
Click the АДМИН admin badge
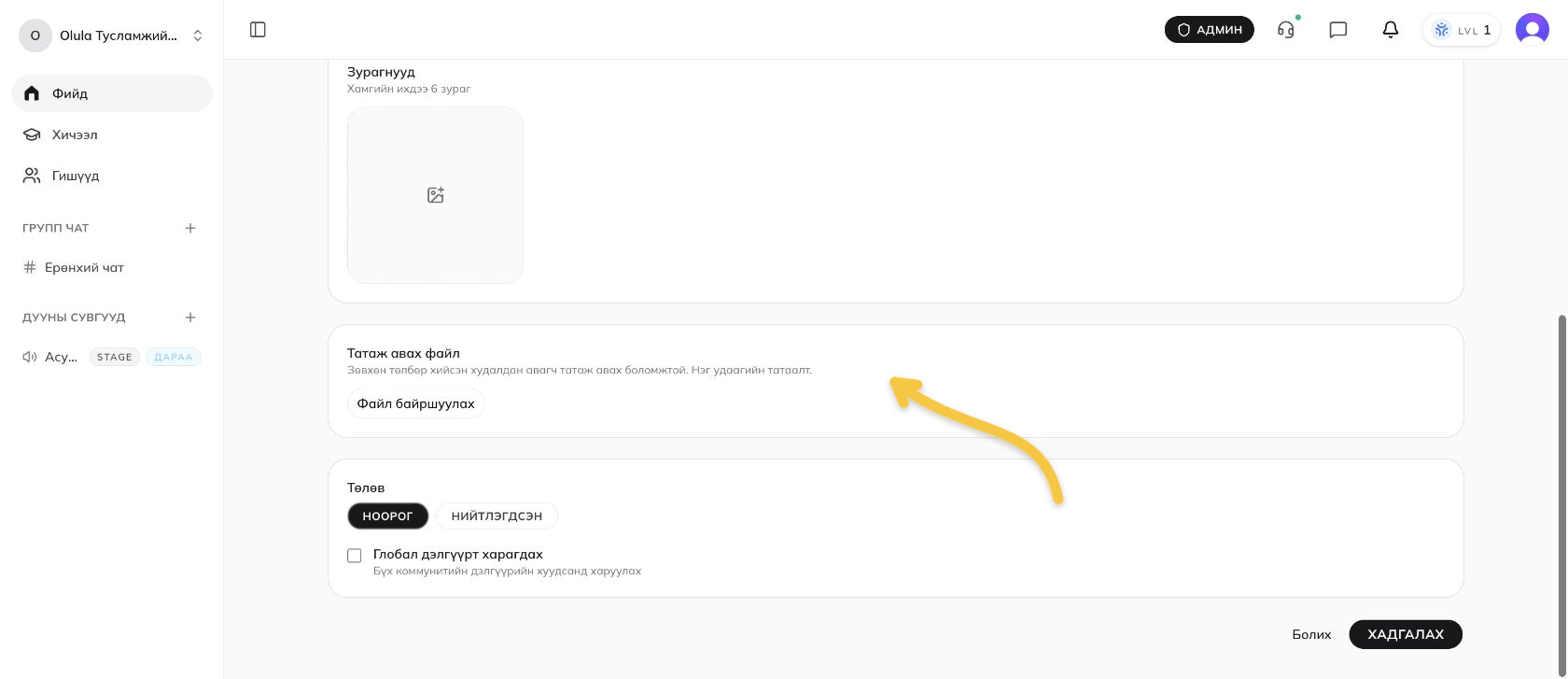coord(1210,30)
